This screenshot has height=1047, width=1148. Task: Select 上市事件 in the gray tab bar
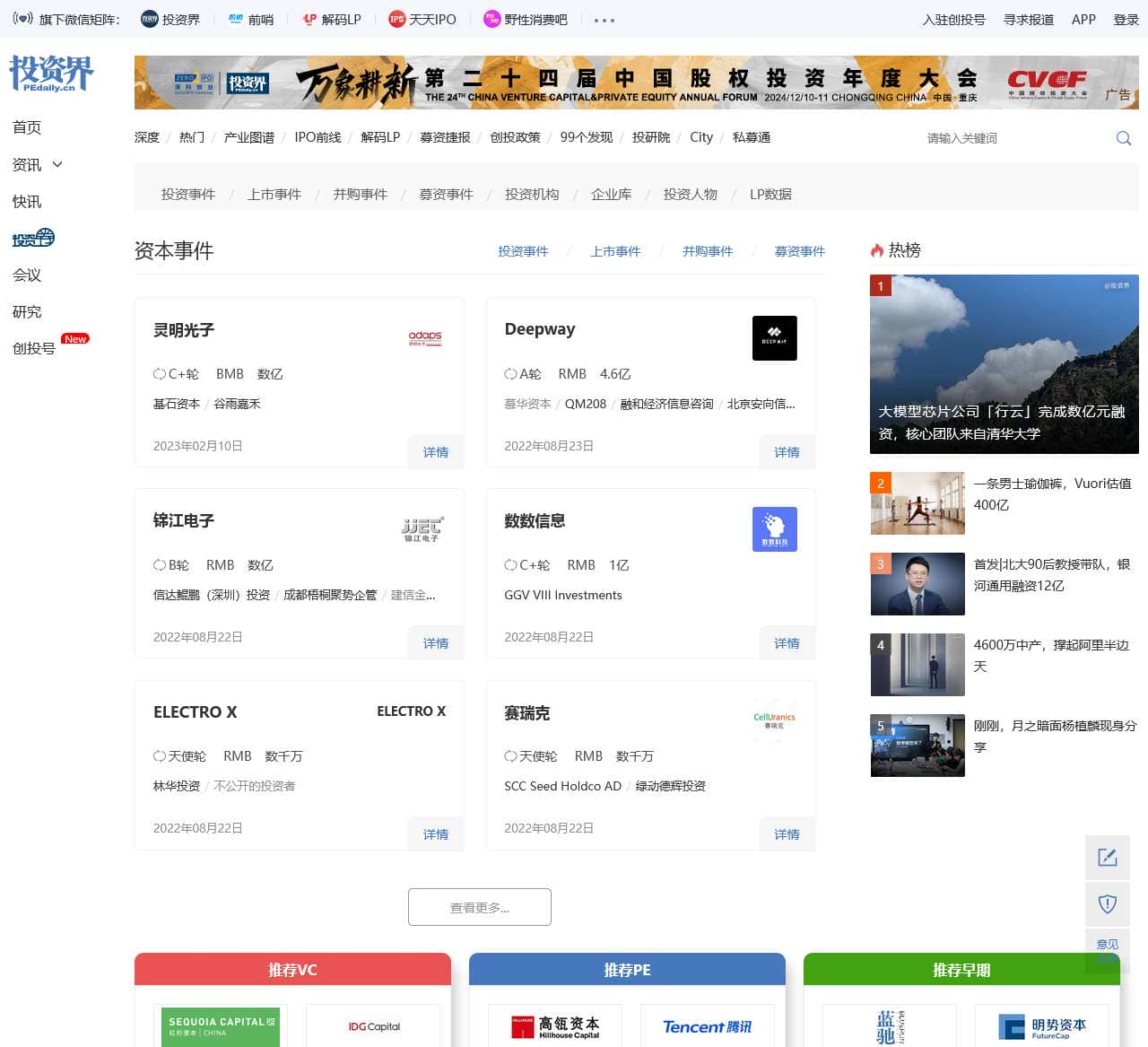[274, 194]
